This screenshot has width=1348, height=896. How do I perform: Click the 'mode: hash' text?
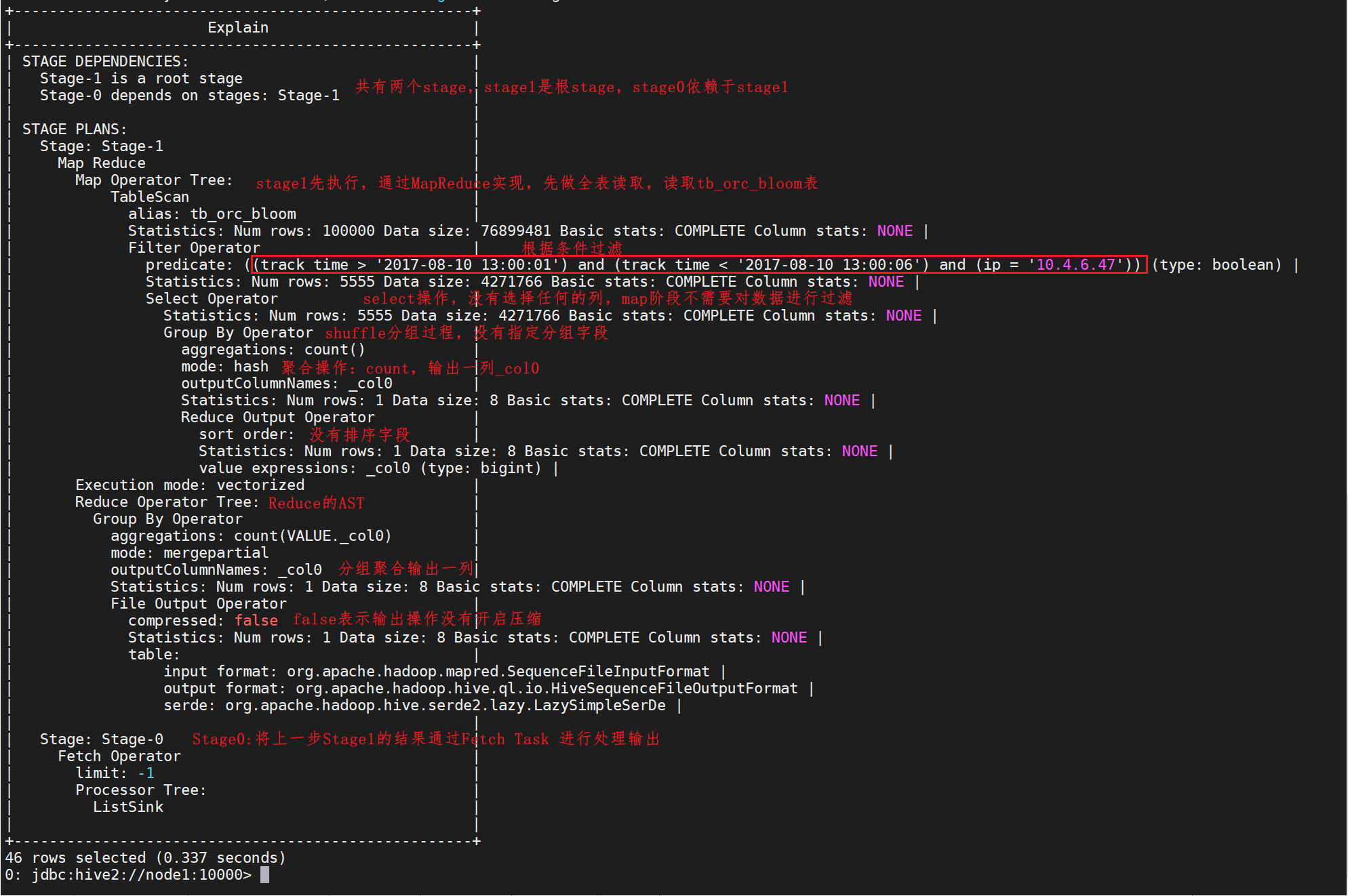point(225,367)
